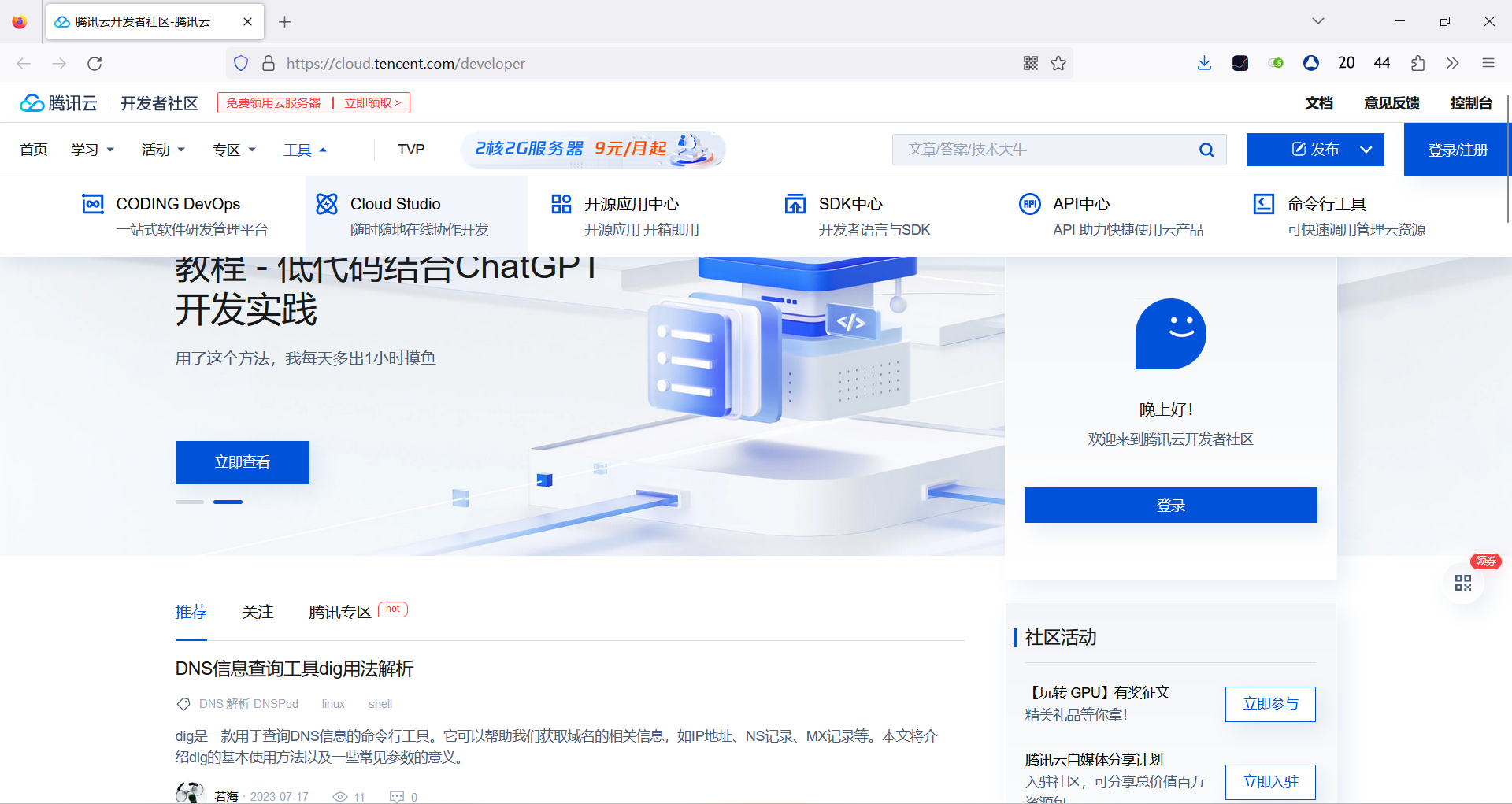Screen dimensions: 1512x804
Task: Click the 登录 button
Action: [x=1170, y=505]
